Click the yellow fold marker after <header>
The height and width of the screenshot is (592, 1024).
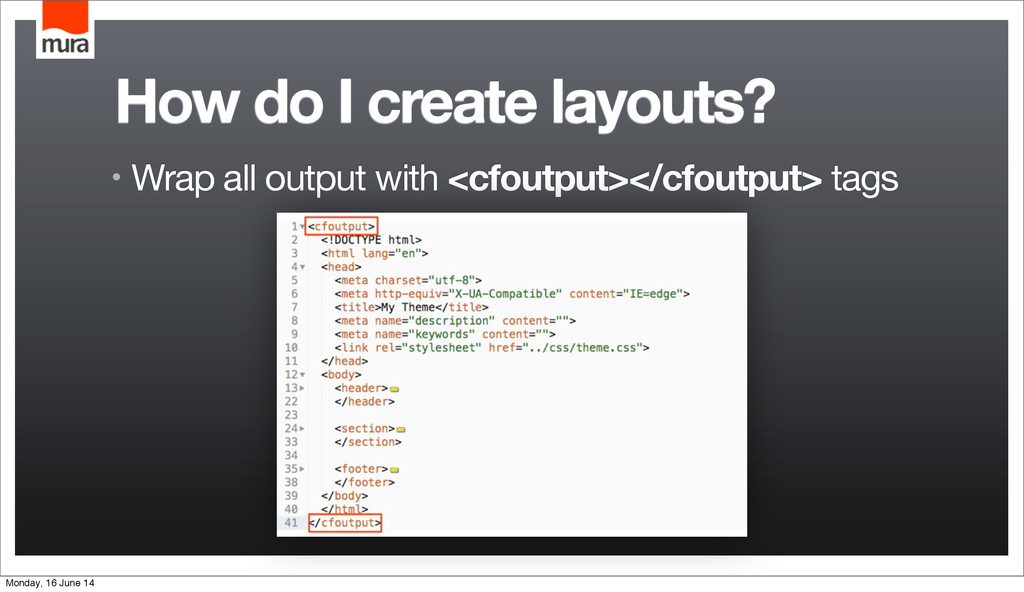click(394, 389)
